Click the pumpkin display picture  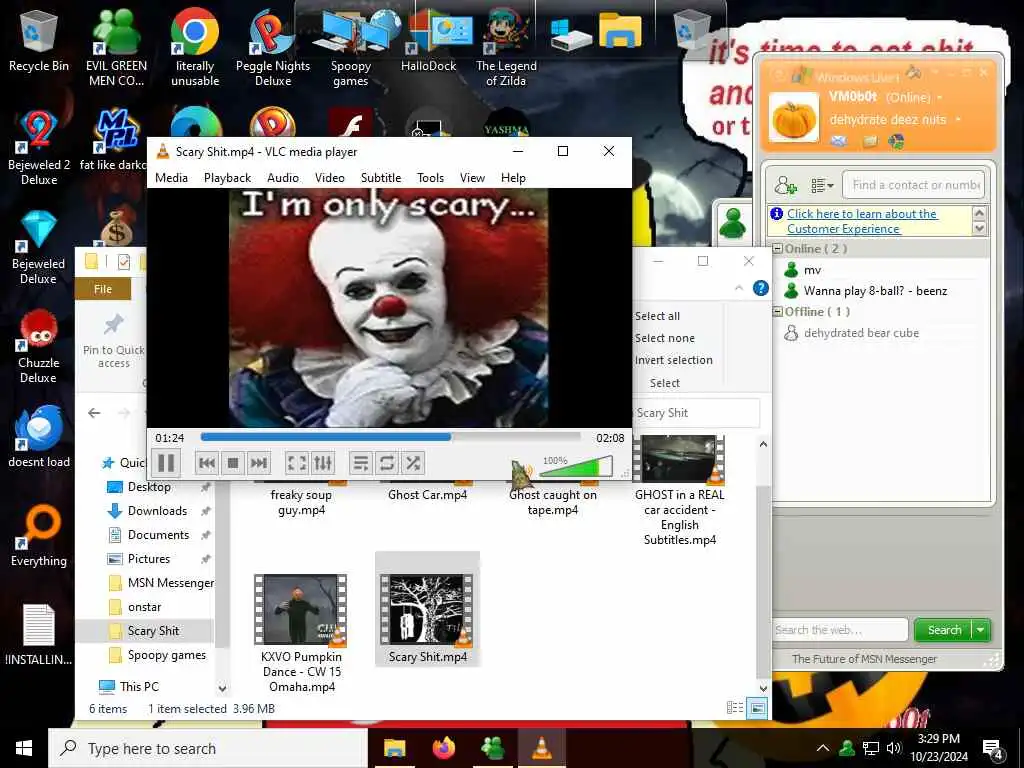pyautogui.click(x=793, y=118)
